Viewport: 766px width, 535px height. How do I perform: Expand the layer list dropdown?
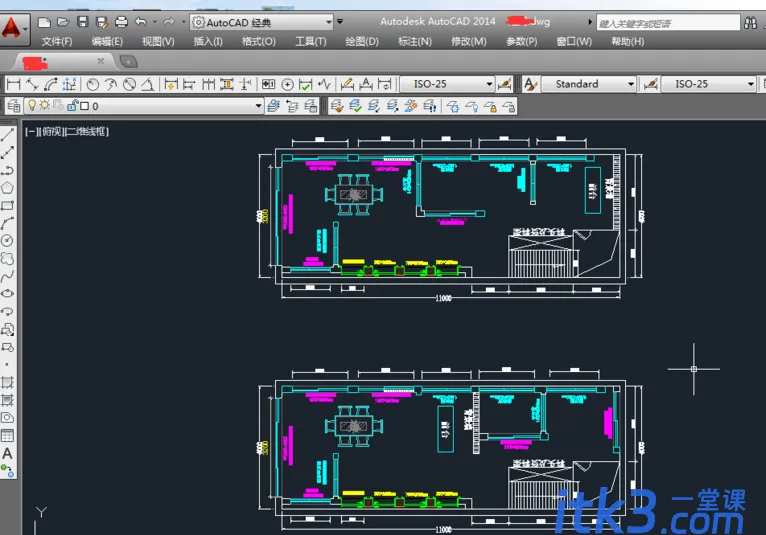point(258,106)
